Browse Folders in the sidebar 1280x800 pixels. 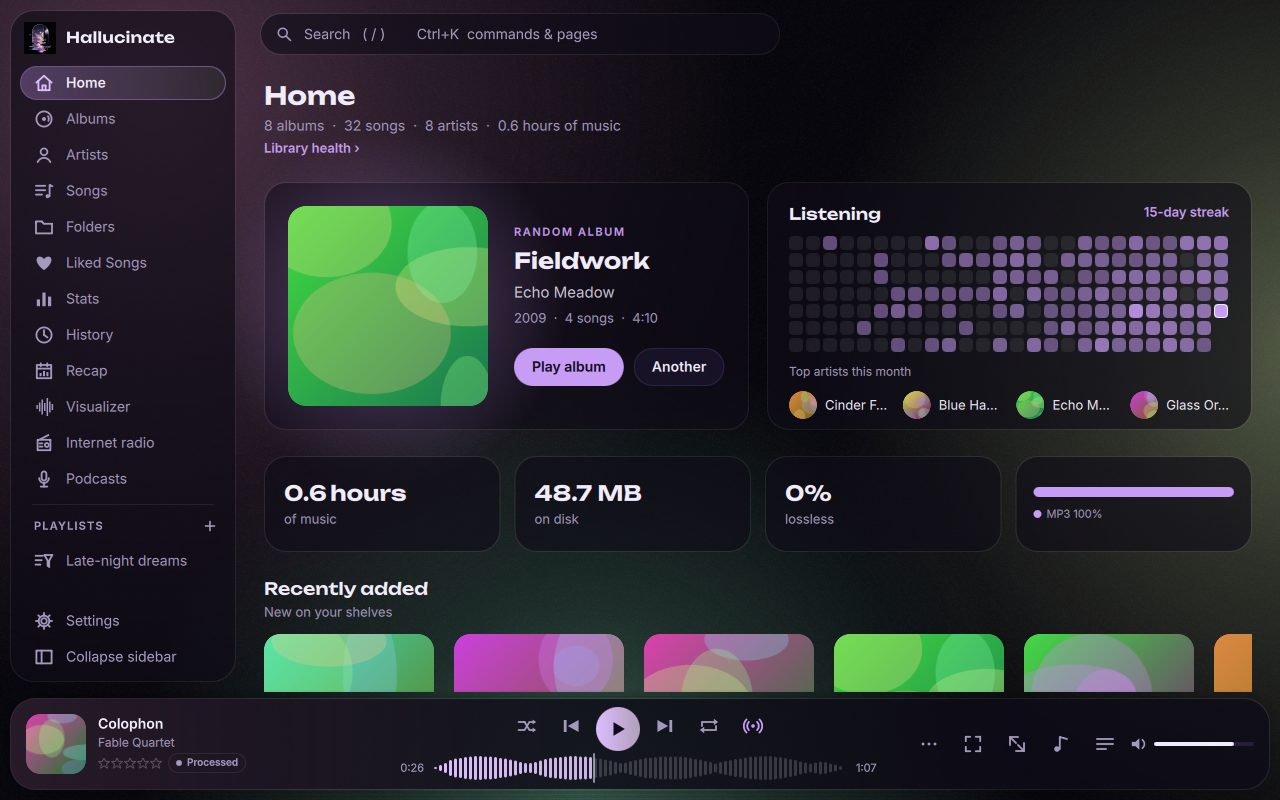[x=123, y=227]
